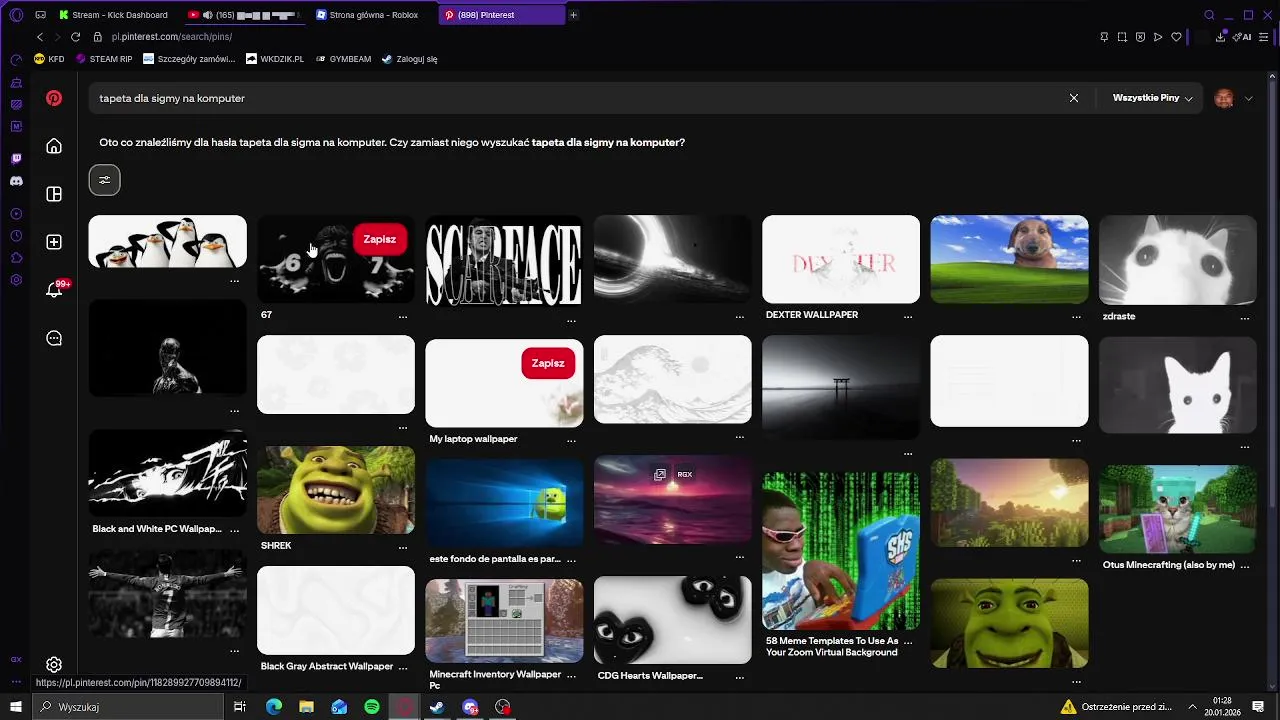
Task: Open the penguins wallpaper thumbnail
Action: click(x=167, y=241)
